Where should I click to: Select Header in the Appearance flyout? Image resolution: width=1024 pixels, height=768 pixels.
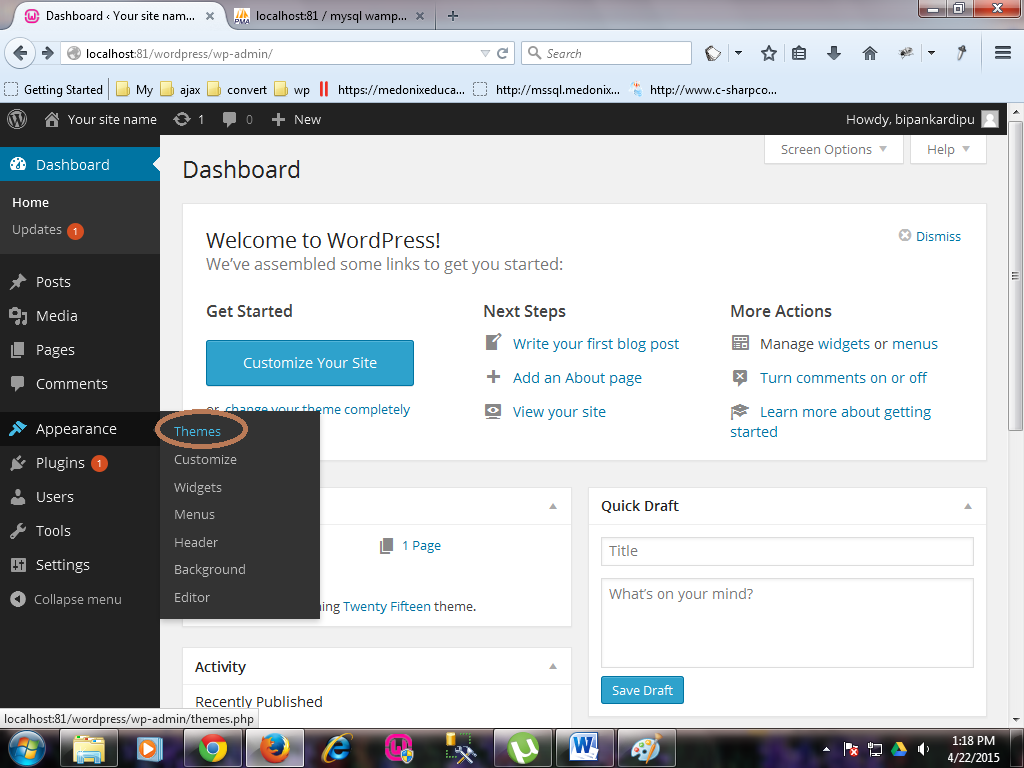(196, 542)
